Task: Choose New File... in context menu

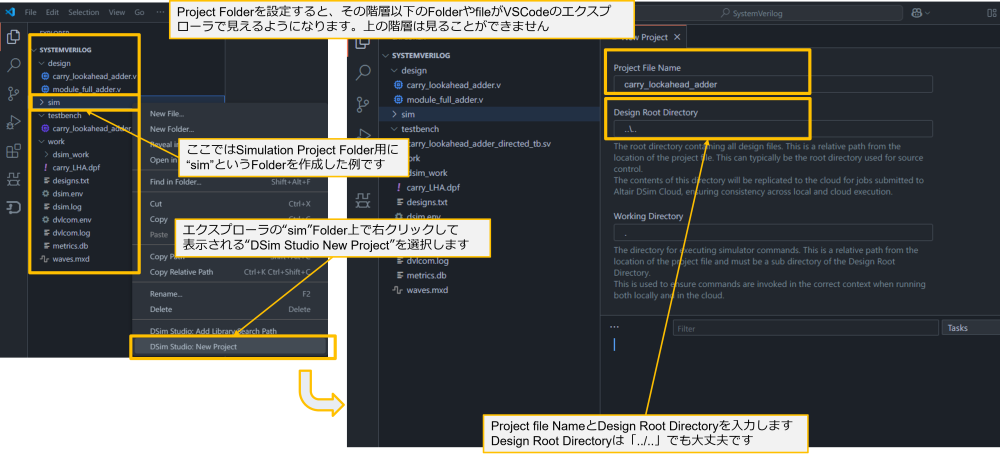Action: [x=167, y=114]
